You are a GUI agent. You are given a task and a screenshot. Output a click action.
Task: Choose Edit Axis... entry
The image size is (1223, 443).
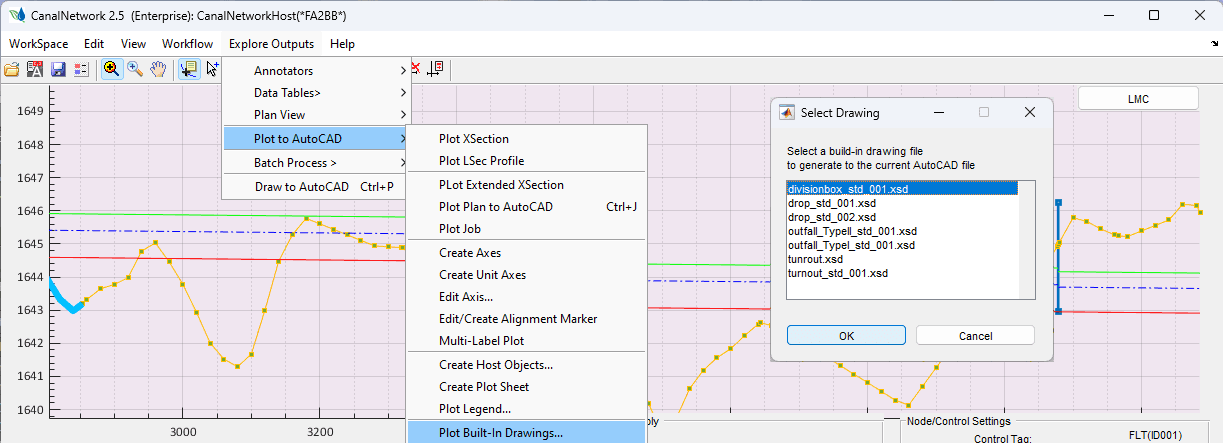point(527,297)
